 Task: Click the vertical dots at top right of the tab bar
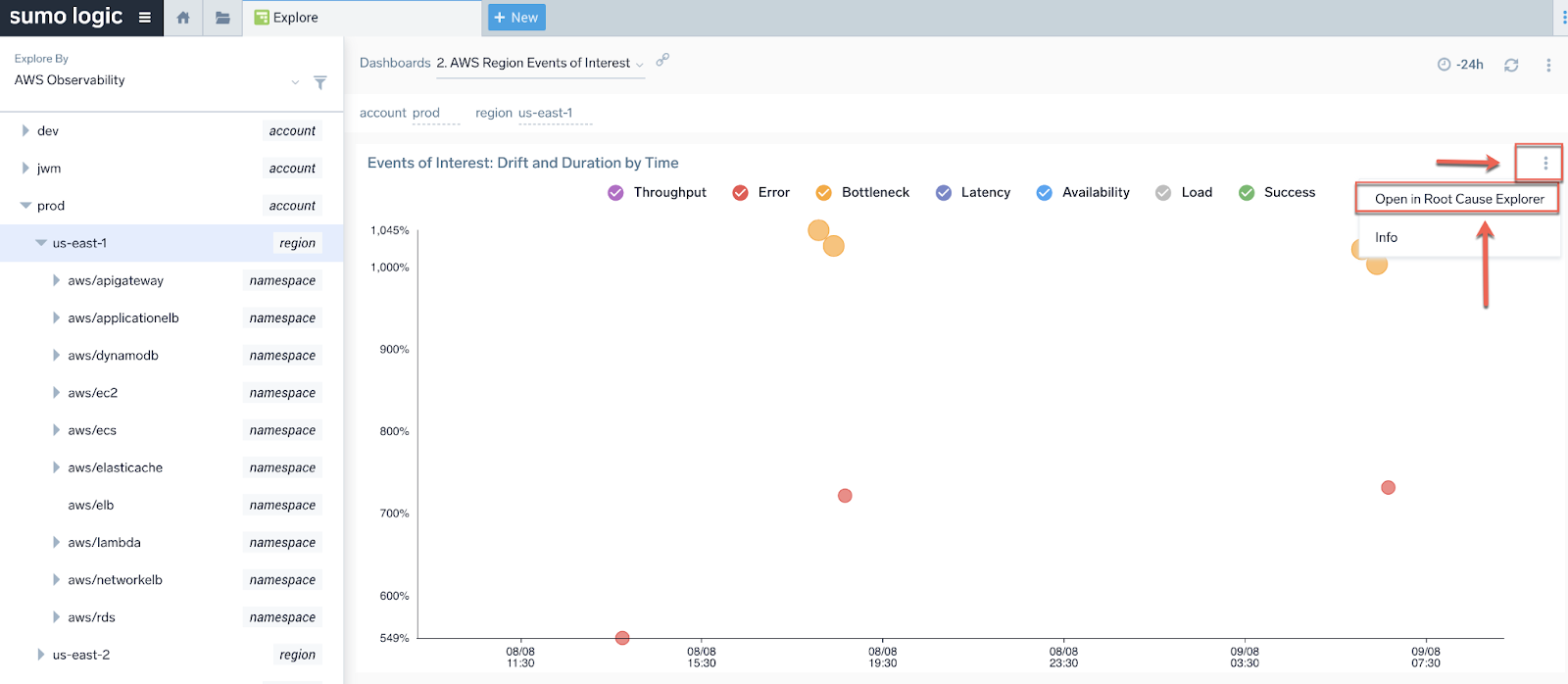[1564, 18]
